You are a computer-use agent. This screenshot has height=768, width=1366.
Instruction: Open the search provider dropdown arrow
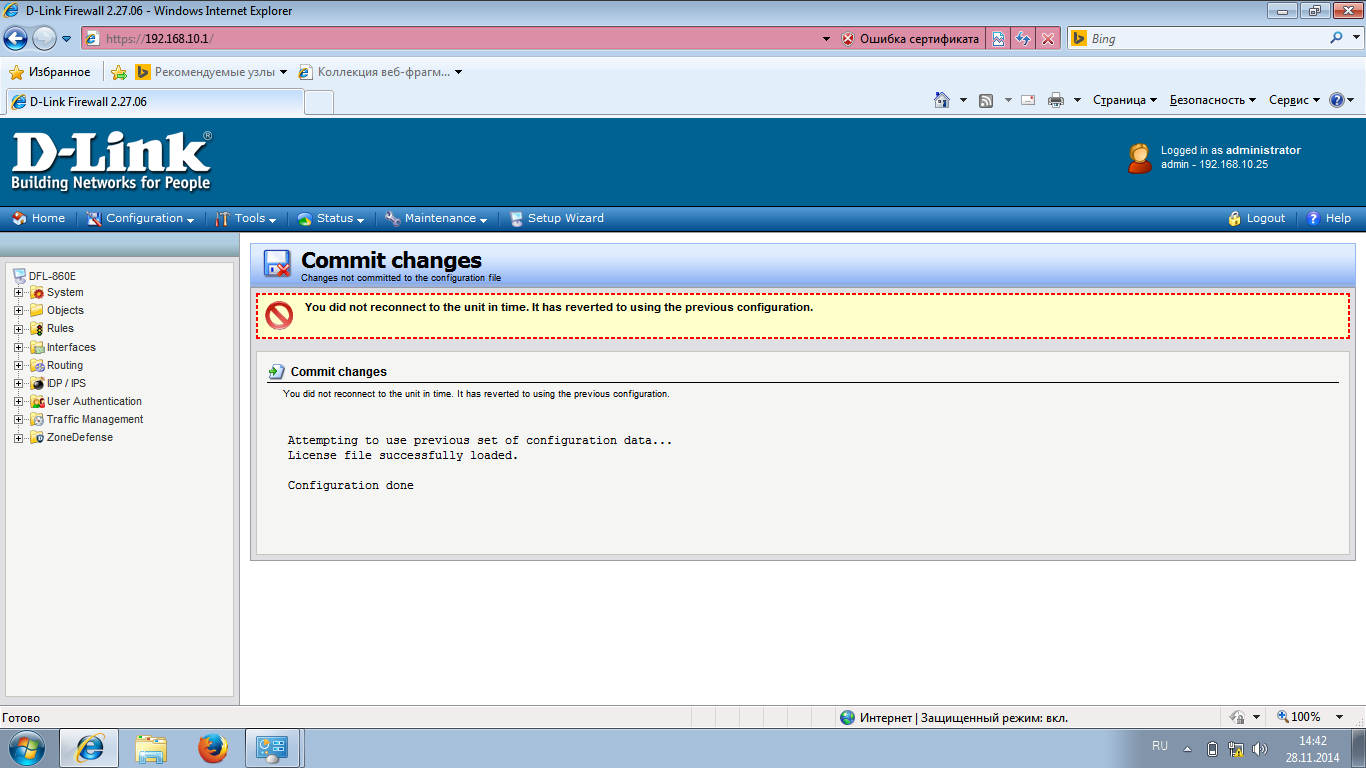coord(1355,38)
